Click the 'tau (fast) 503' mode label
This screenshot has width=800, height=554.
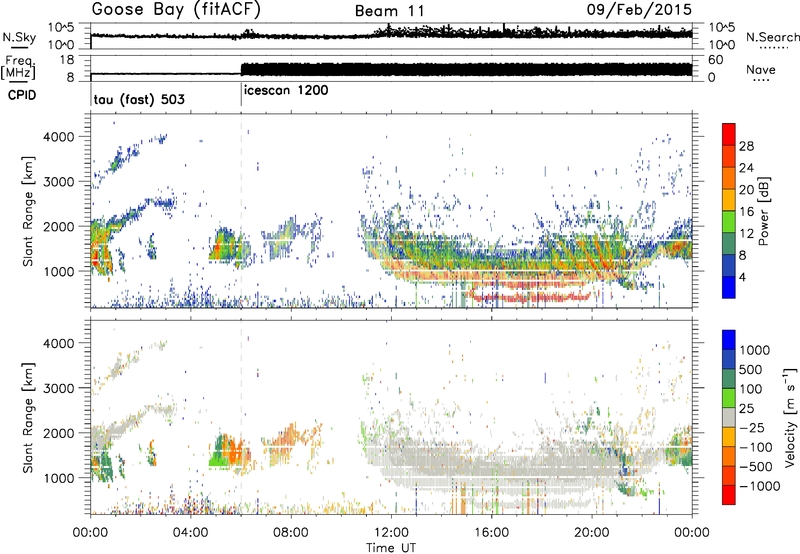[139, 99]
